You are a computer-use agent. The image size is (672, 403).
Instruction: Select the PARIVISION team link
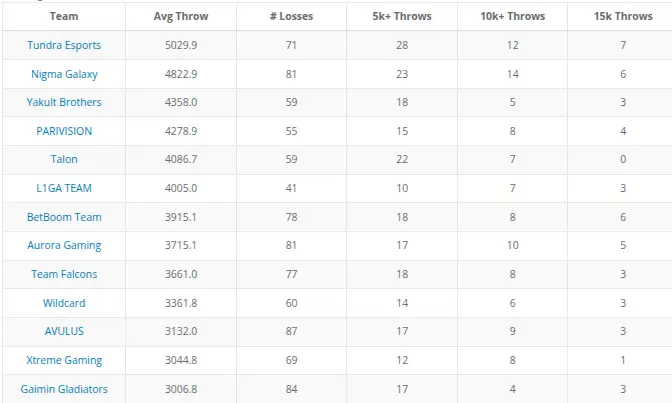64,131
